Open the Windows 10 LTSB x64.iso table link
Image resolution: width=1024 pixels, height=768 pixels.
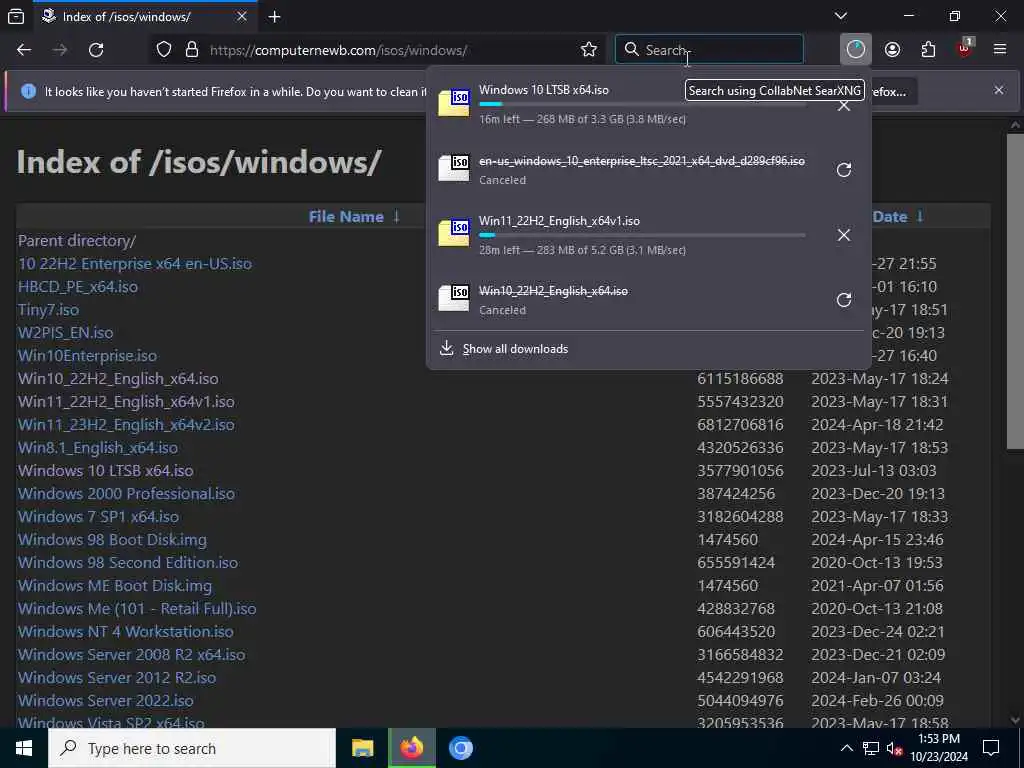[x=106, y=471]
